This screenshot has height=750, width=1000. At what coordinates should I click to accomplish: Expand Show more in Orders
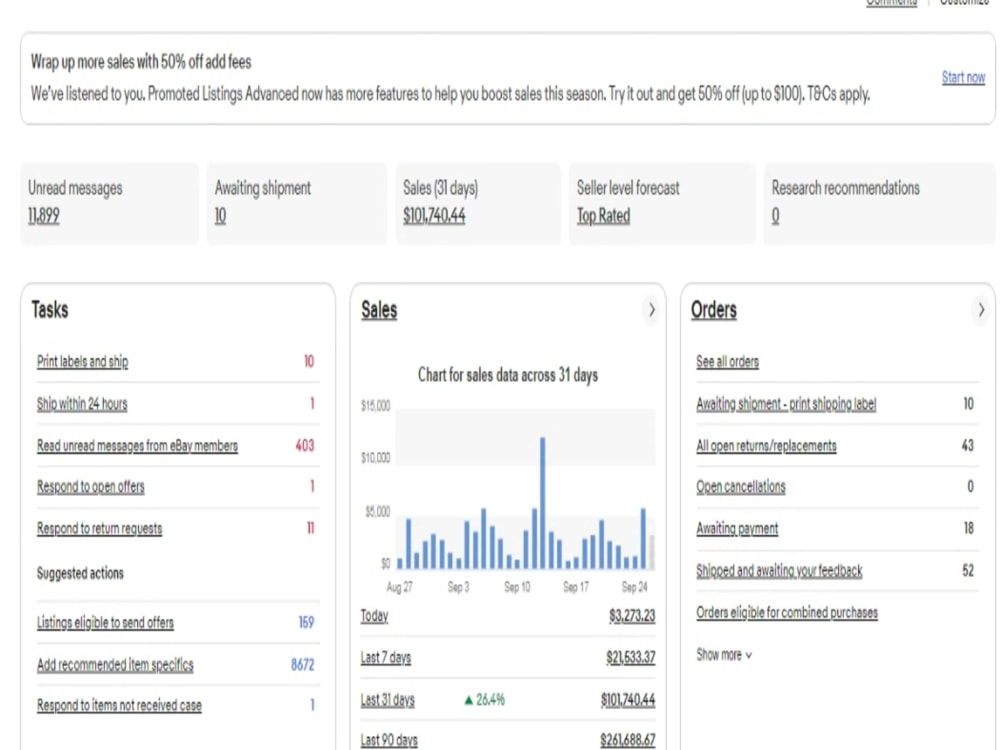[x=724, y=655]
